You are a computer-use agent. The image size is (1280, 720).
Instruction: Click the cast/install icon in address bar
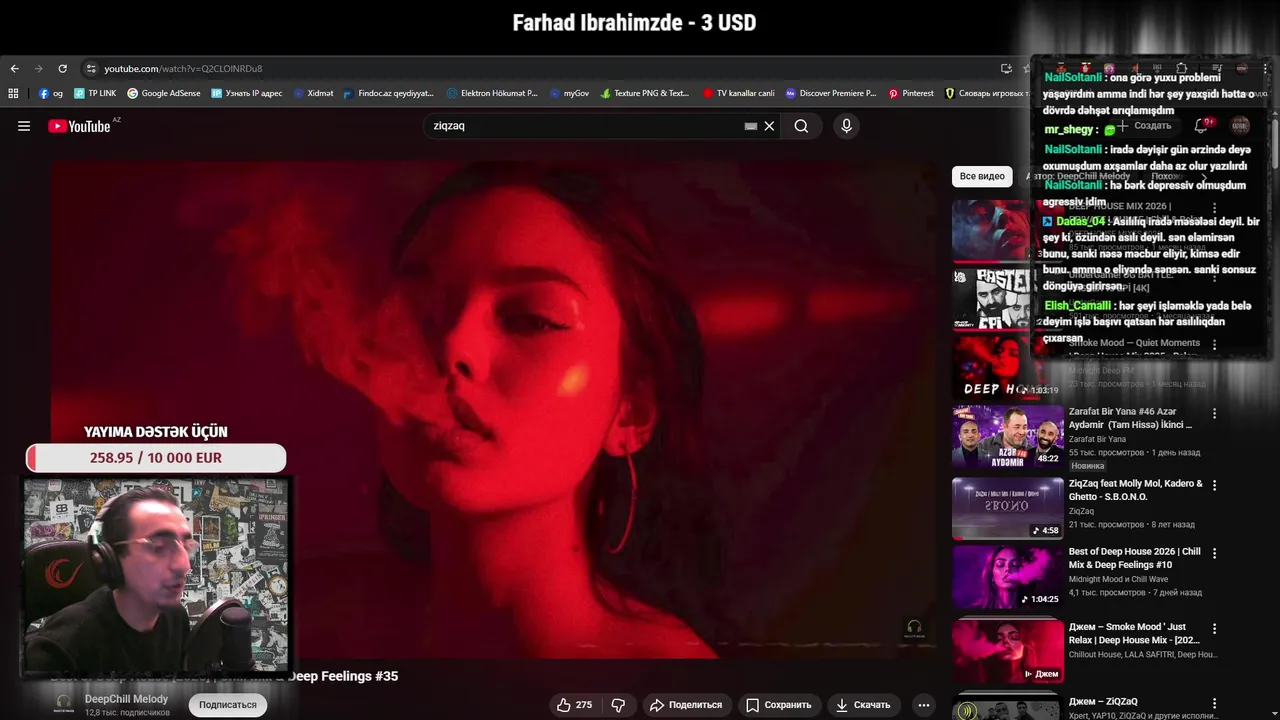coord(1006,69)
